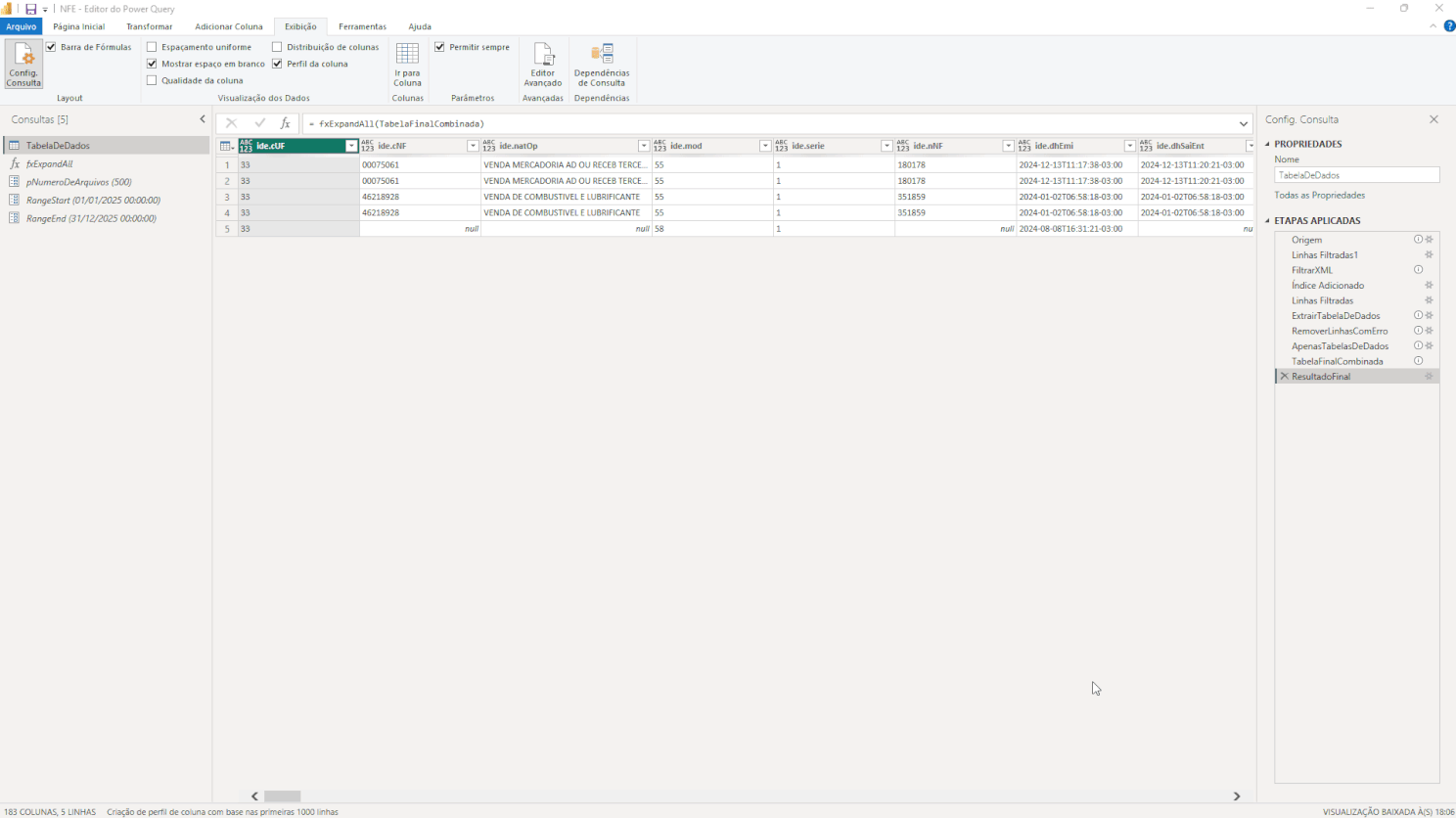Show Dependências de Consulta
Viewport: 1456px width, 818px height.
tap(601, 64)
